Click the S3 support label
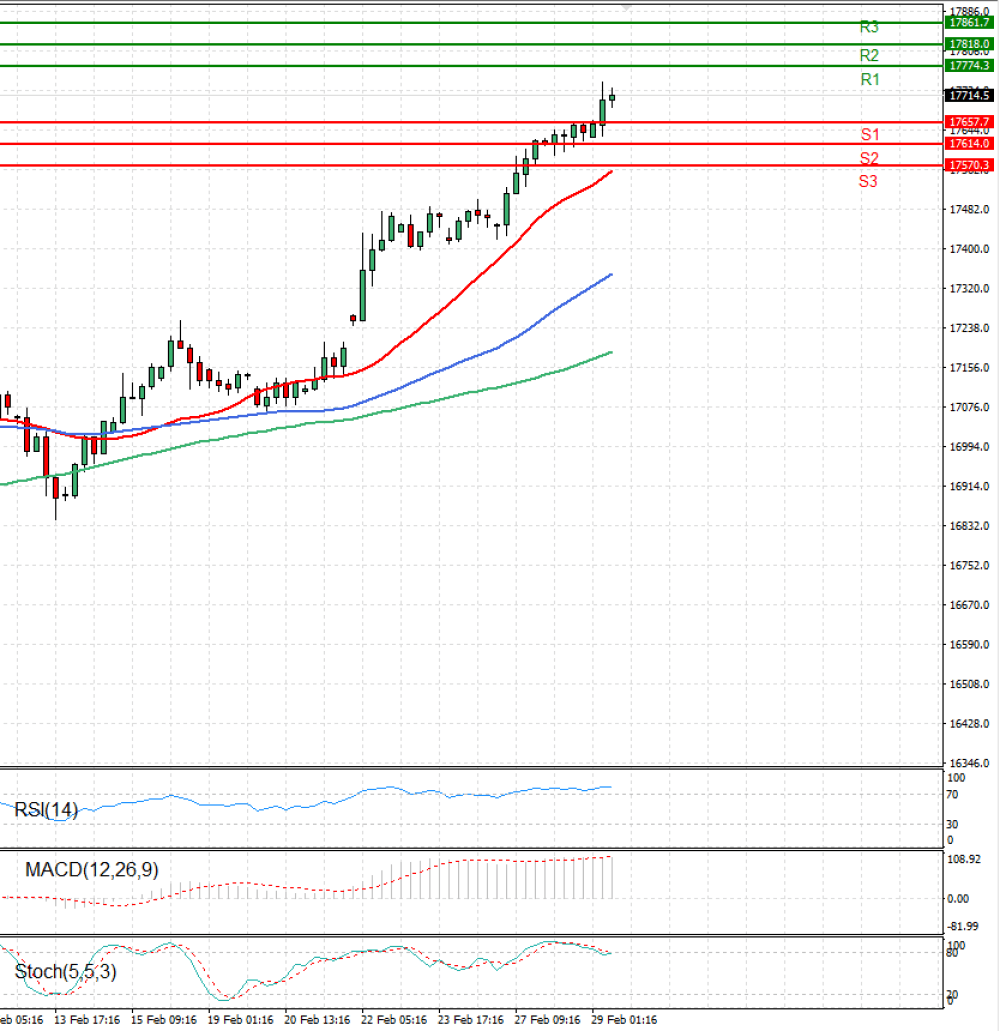 pyautogui.click(x=867, y=181)
